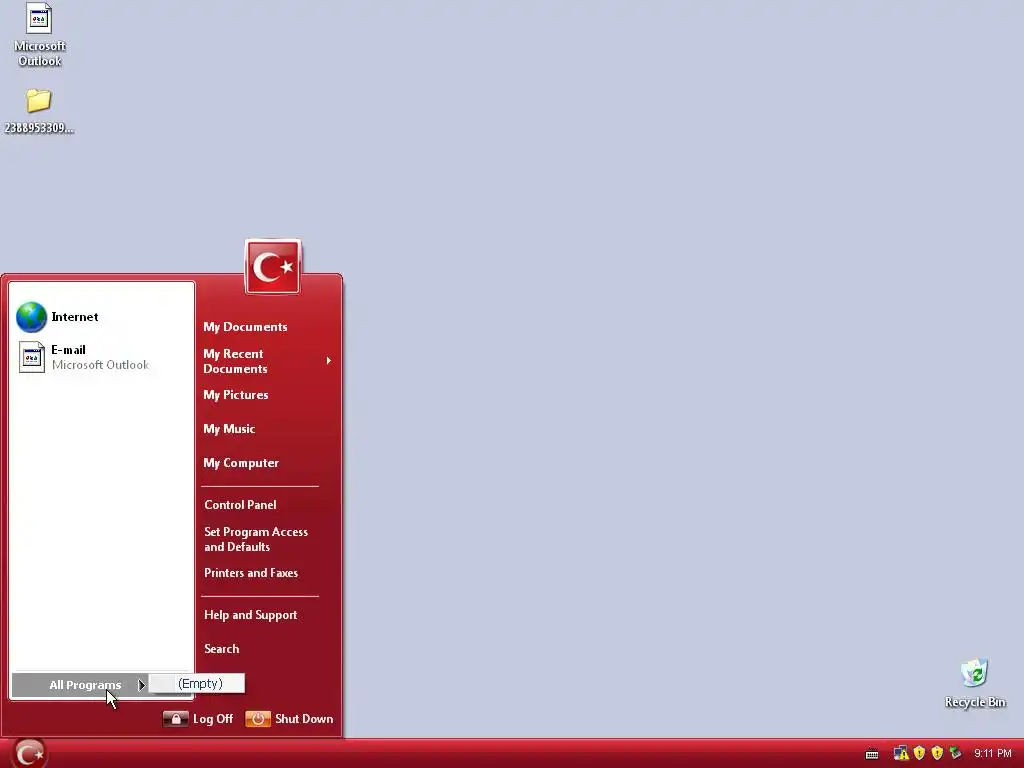1024x768 pixels.
Task: Click the Log Off button
Action: click(198, 718)
